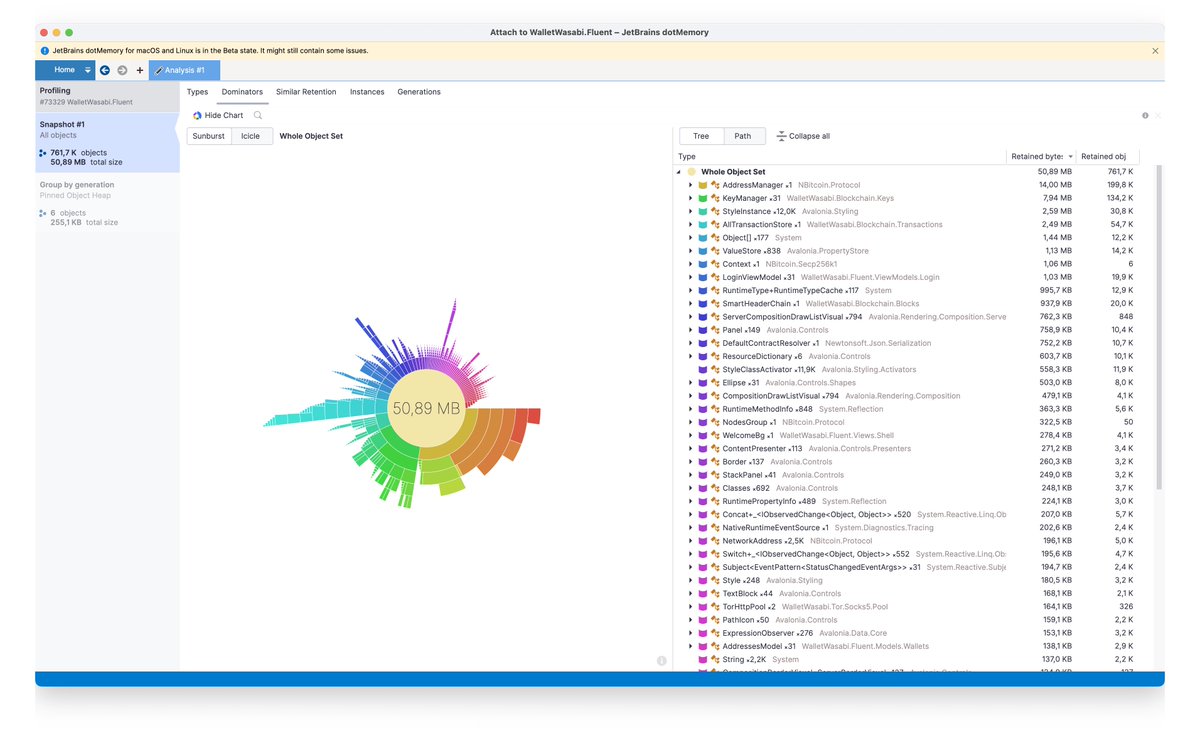Image resolution: width=1200 pixels, height=733 pixels.
Task: Click the class icon of TorHttpPool row
Action: [716, 607]
